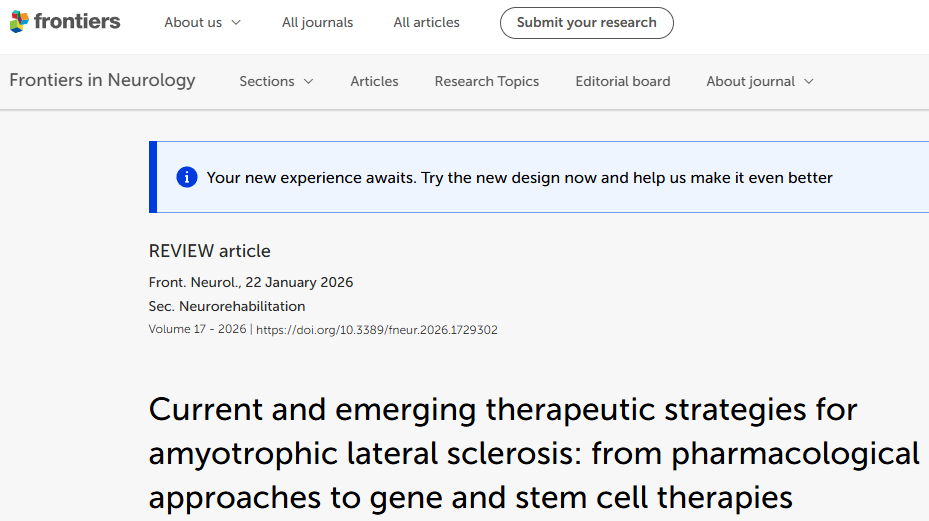Viewport: 929px width, 521px height.
Task: Open the Research Topics tab
Action: (x=486, y=81)
